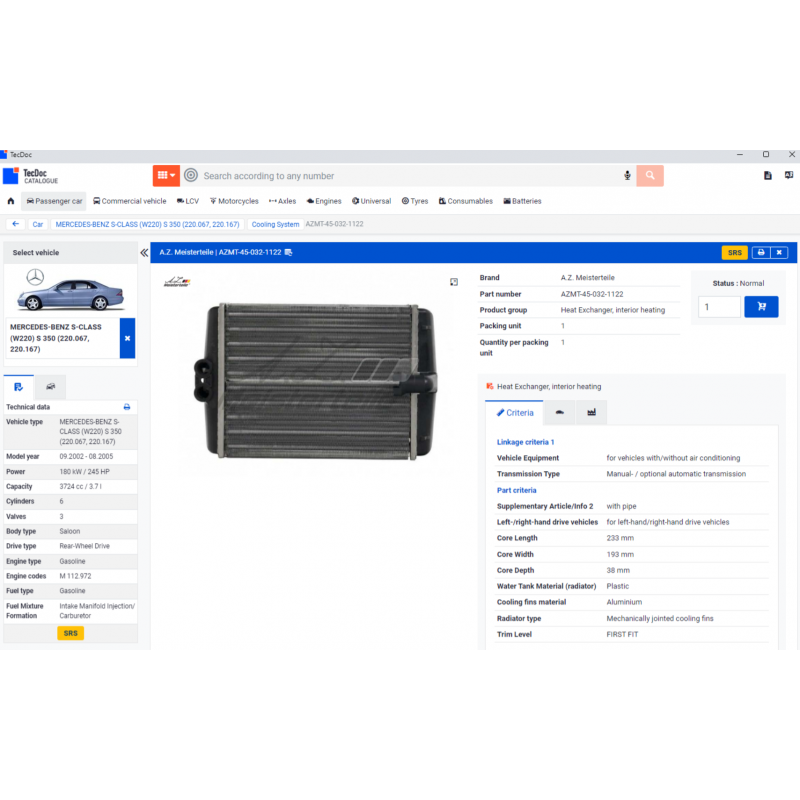Screen dimensions: 800x800
Task: Open the Cooling System breadcrumb link
Action: coord(274,224)
